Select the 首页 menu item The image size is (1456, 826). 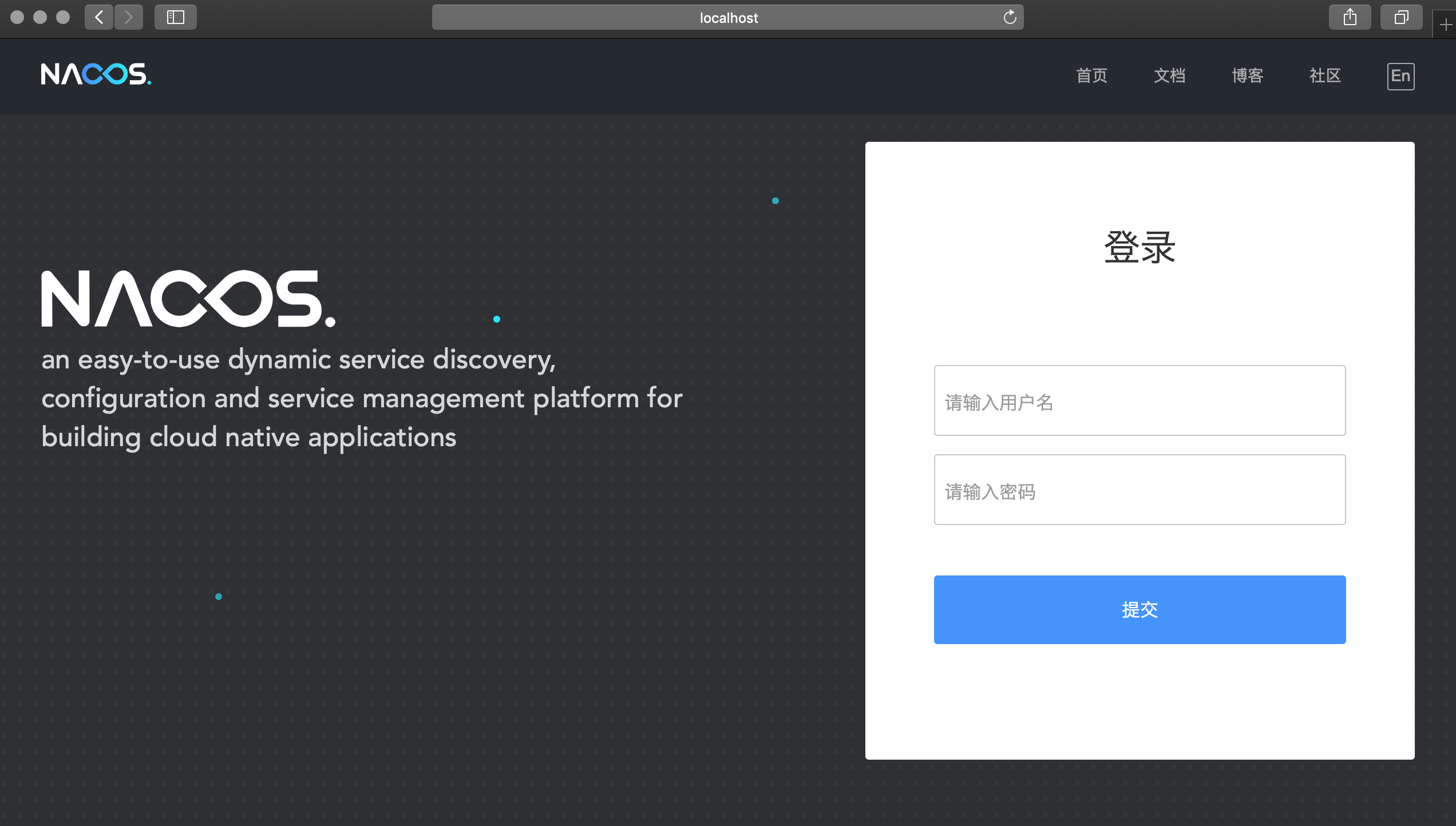point(1091,76)
